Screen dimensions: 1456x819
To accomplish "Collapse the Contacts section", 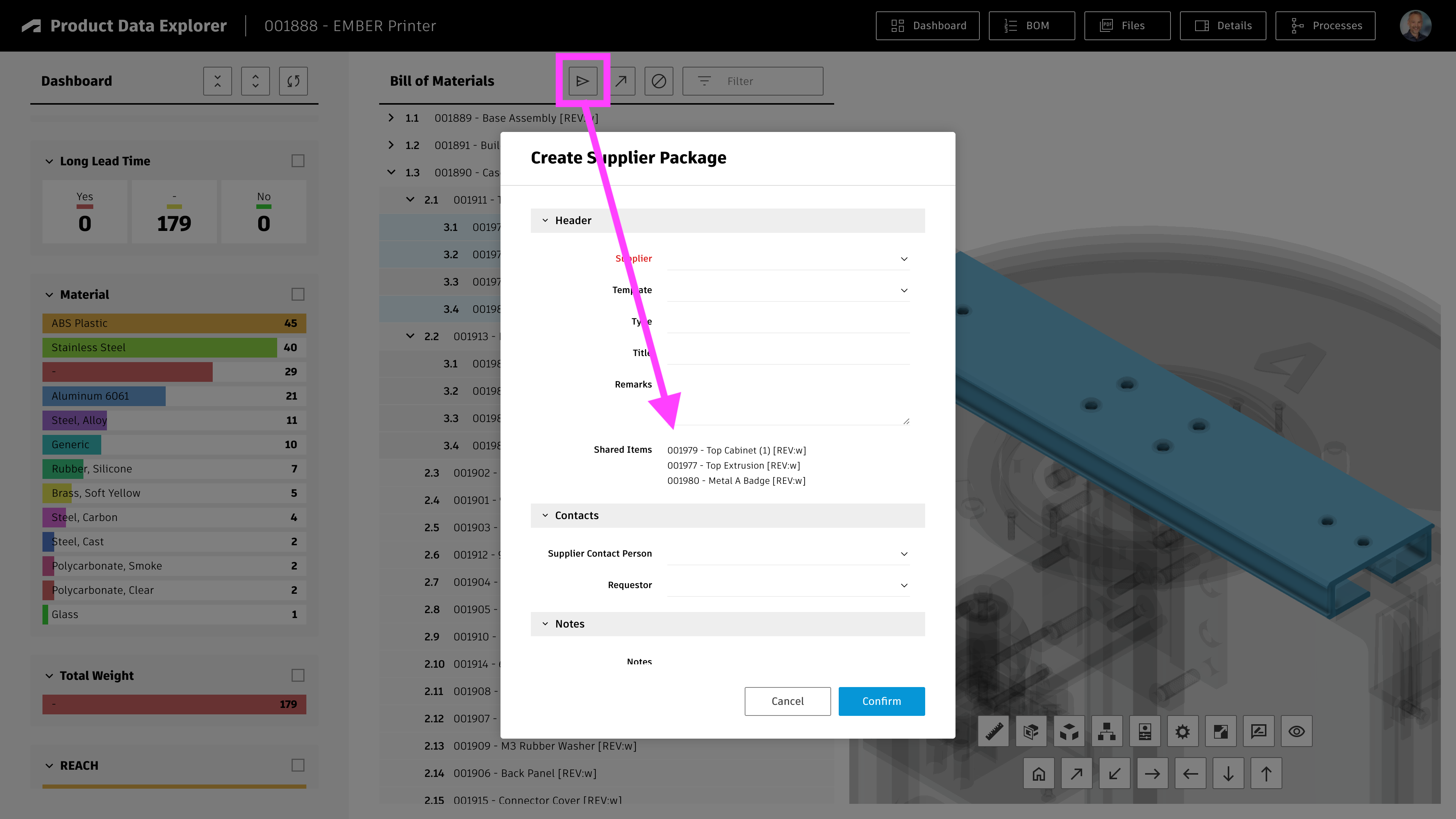I will point(546,516).
